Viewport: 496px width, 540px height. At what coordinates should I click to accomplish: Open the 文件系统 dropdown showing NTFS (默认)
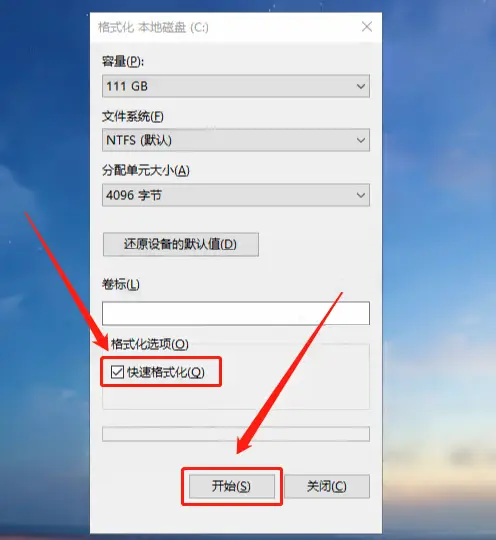click(236, 140)
